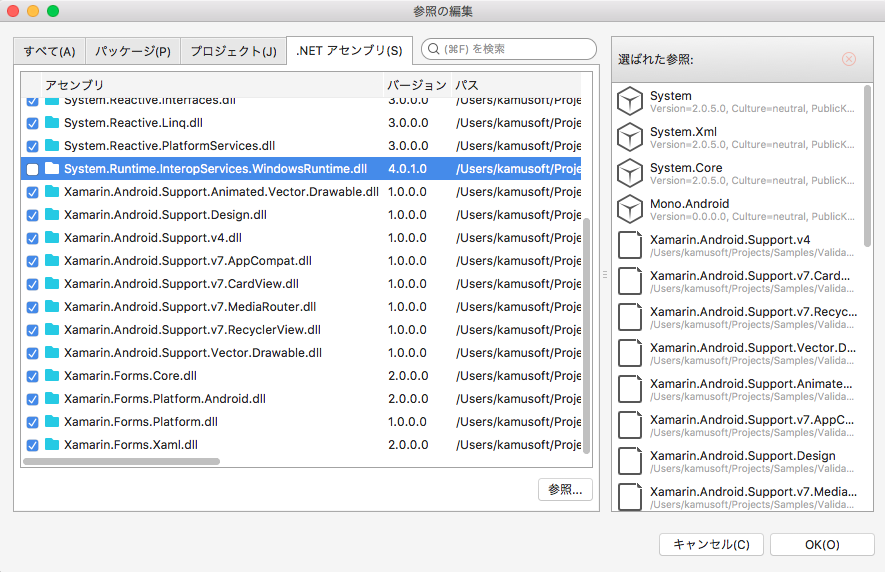
Task: Select the .NET アセンブリ(S) tab
Action: click(x=349, y=51)
